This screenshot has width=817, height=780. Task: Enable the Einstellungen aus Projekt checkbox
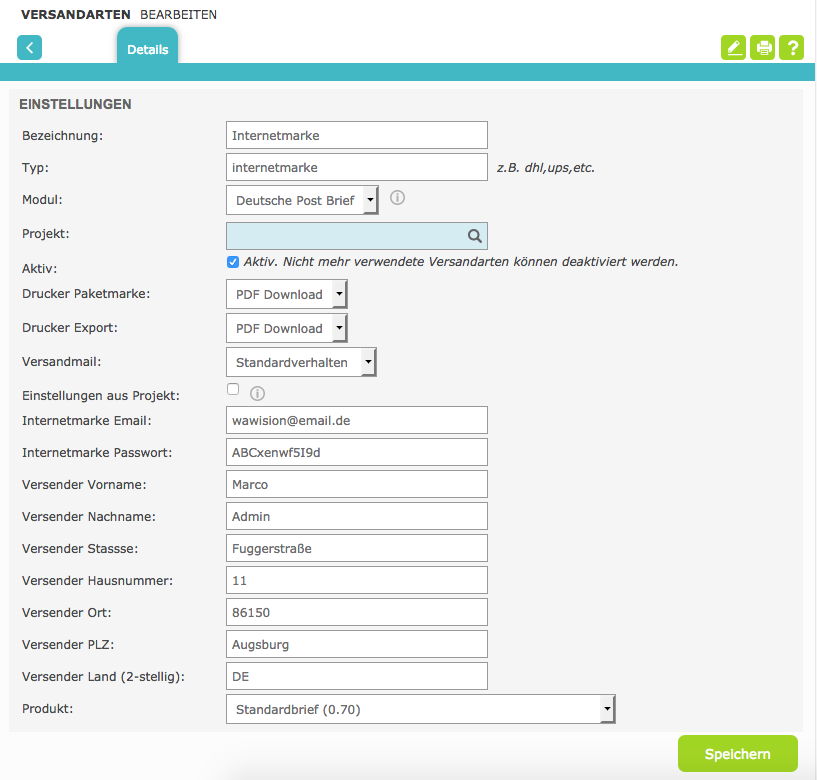click(233, 389)
